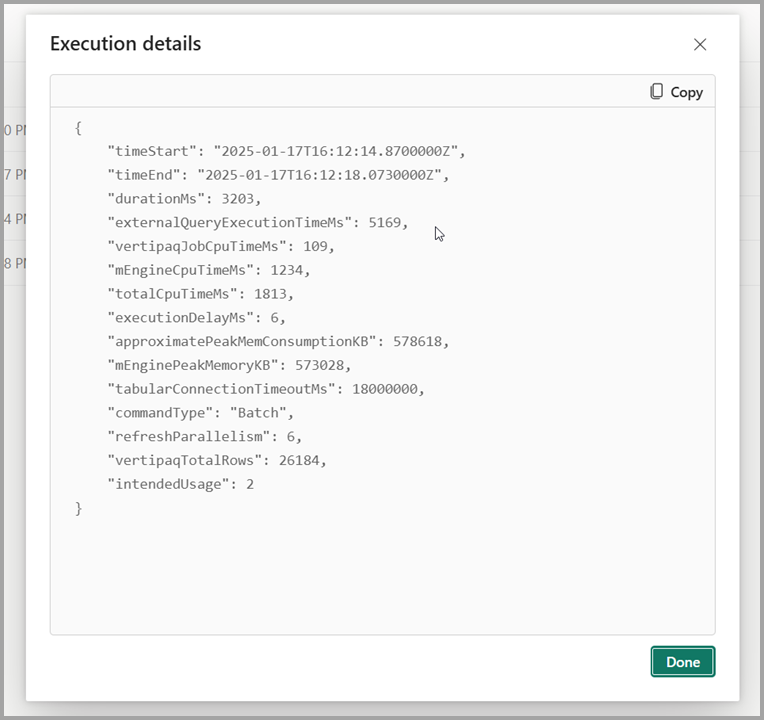764x720 pixels.
Task: Select the durationMs line
Action: pyautogui.click(x=184, y=198)
